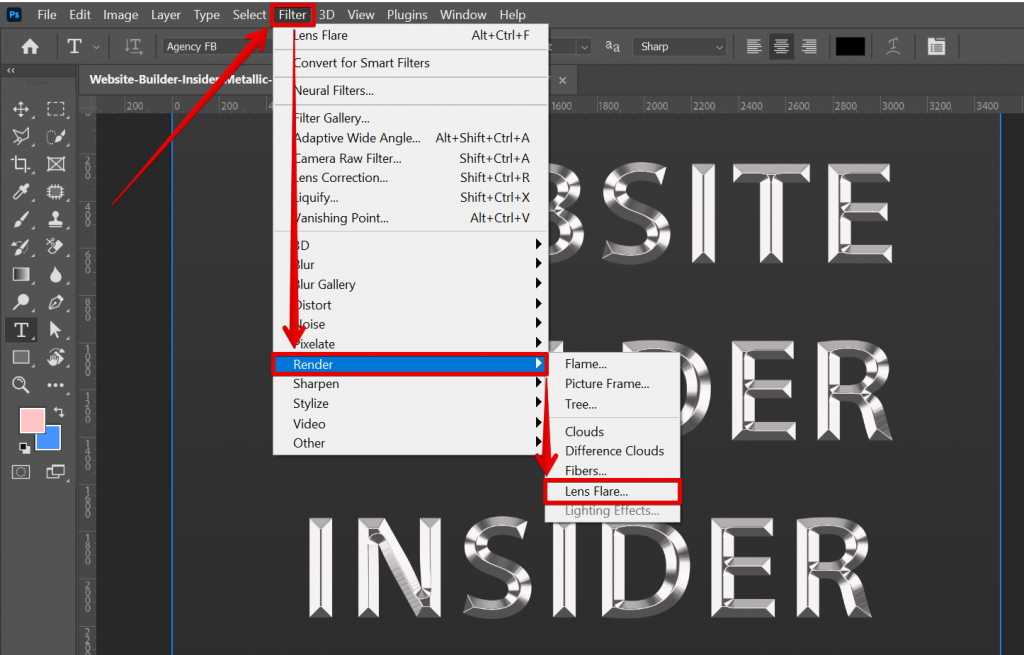This screenshot has width=1024, height=655.
Task: Toggle Quick Mask mode
Action: pyautogui.click(x=21, y=472)
